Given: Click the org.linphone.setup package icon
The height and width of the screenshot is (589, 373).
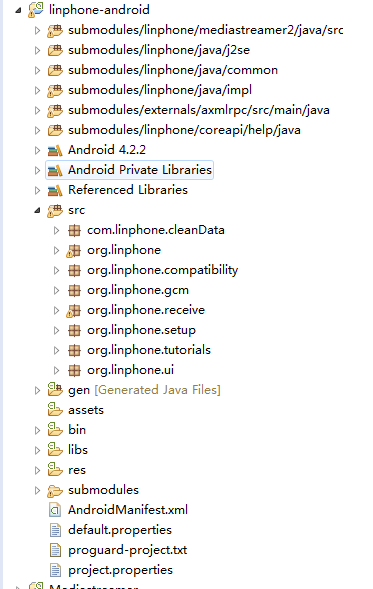Looking at the screenshot, I should pos(74,330).
